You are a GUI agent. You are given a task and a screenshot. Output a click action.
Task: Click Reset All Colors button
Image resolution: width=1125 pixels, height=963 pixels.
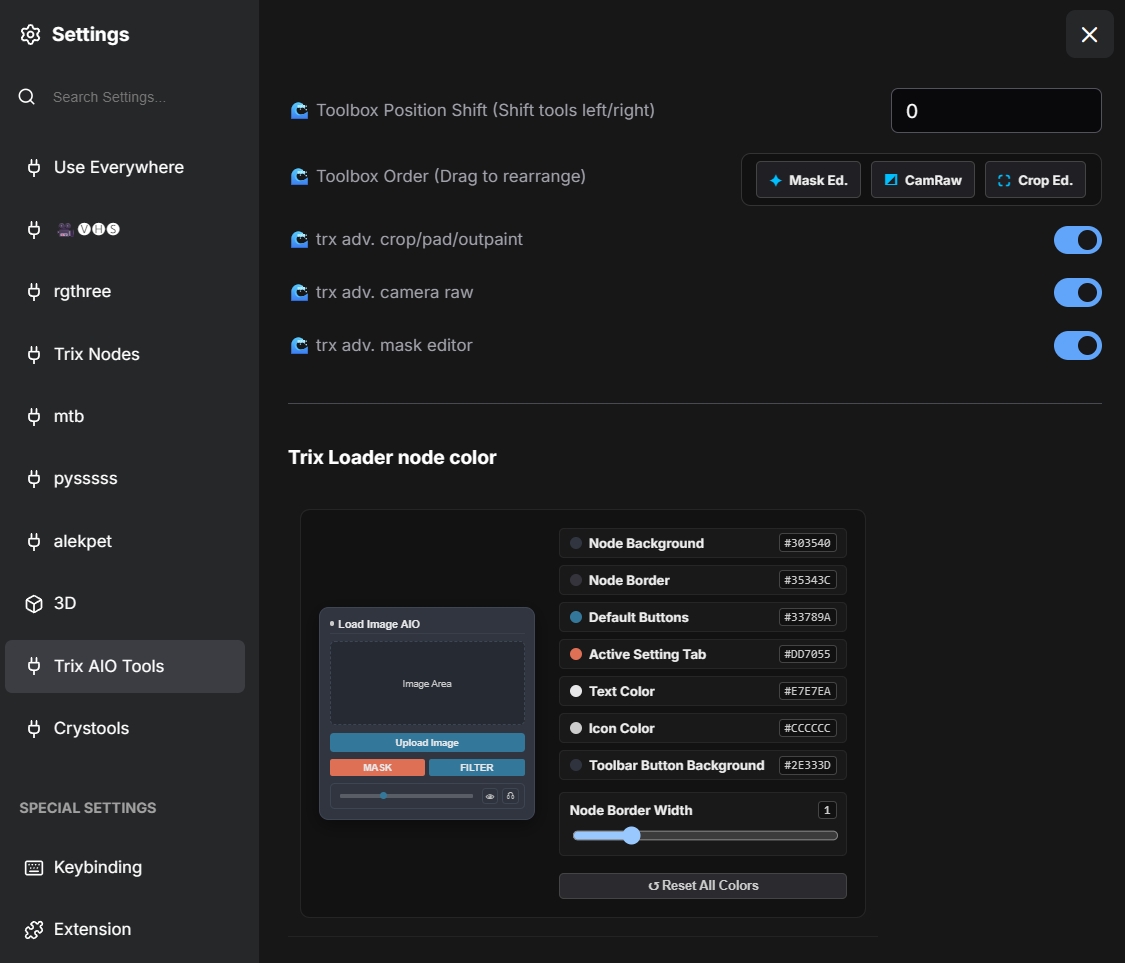coord(702,886)
